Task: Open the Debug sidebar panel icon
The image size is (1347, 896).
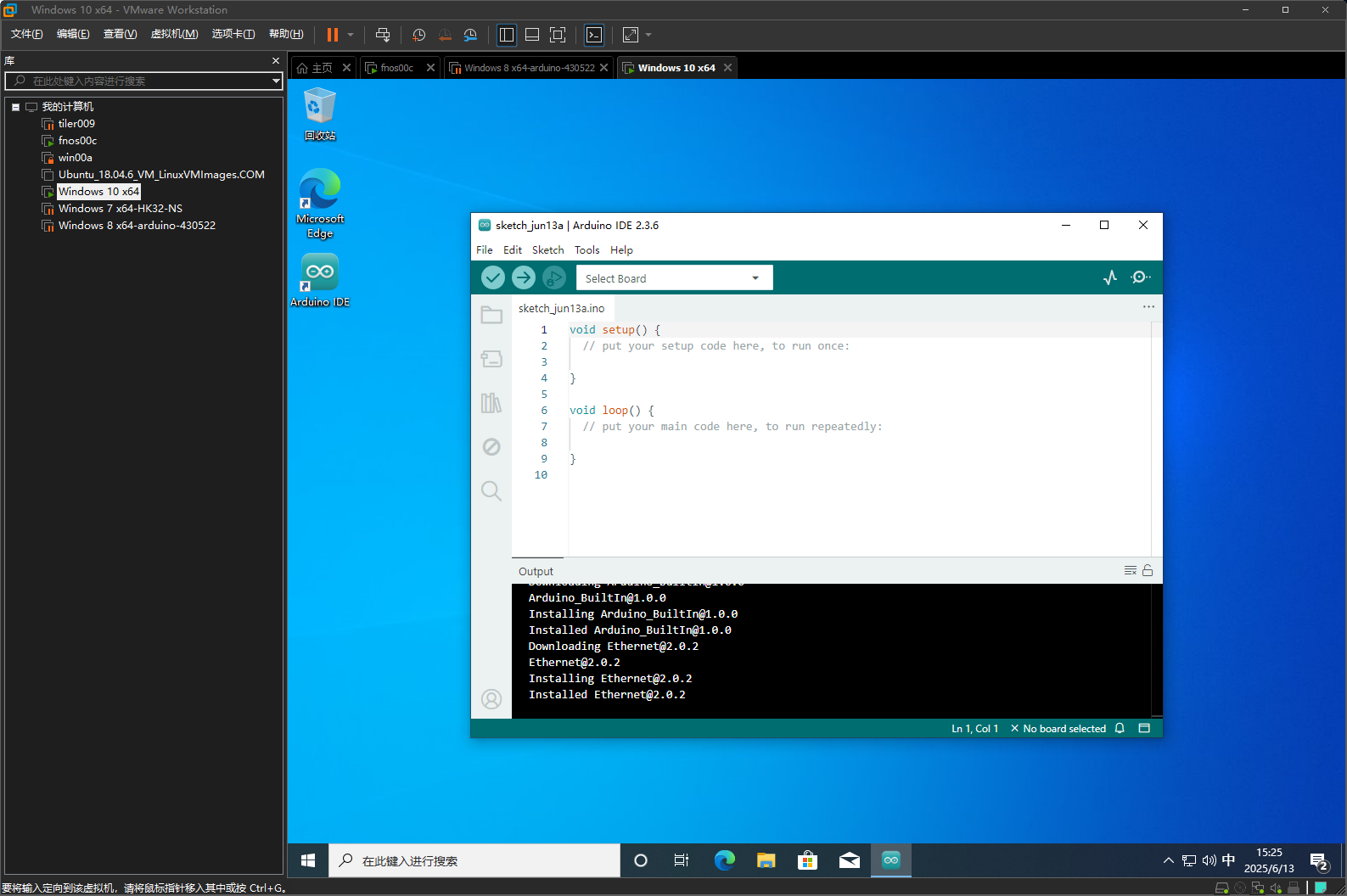Action: pyautogui.click(x=491, y=446)
